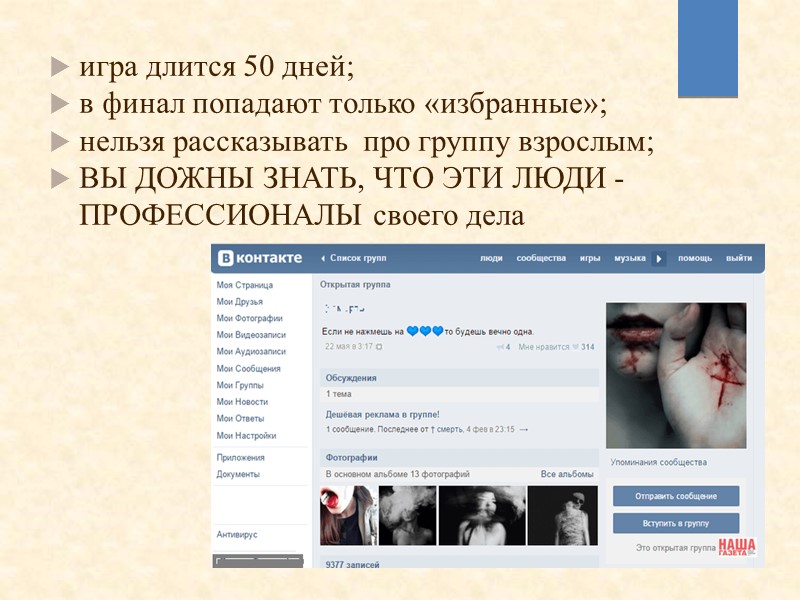Open the сообщества menu item
Viewport: 800px width, 600px height.
coord(541,258)
